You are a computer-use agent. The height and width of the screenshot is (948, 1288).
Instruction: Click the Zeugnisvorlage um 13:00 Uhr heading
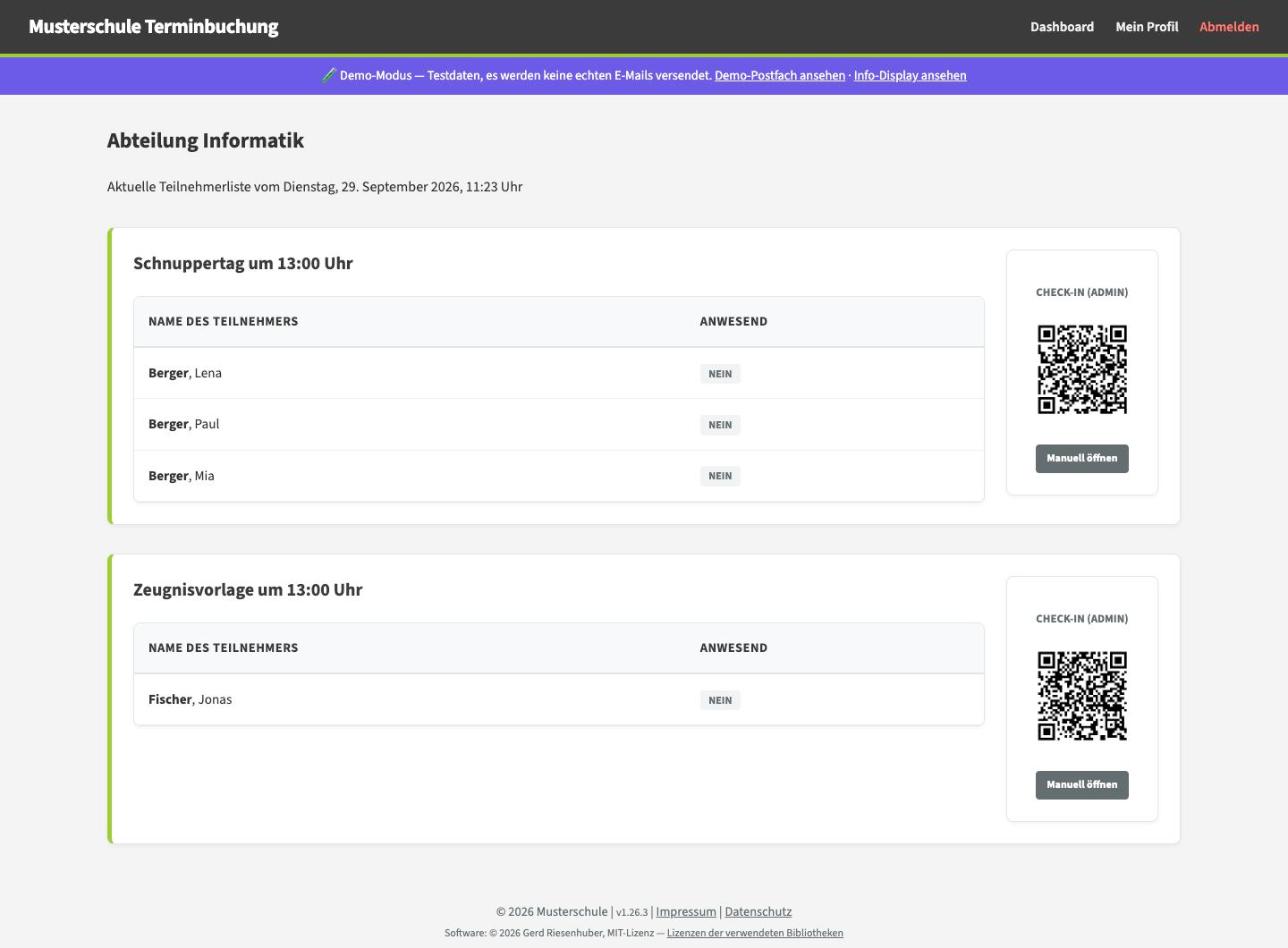point(248,590)
